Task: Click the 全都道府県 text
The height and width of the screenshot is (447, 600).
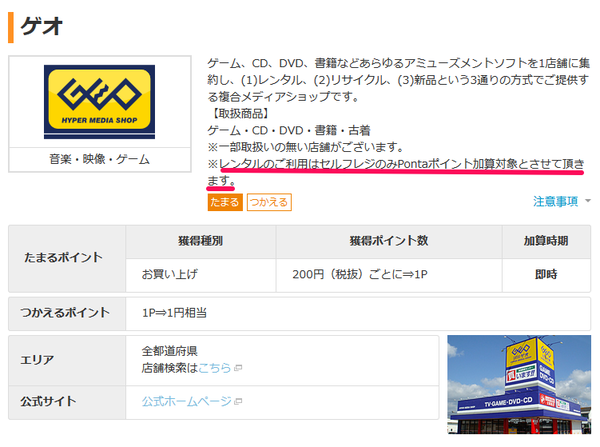Action: click(170, 351)
